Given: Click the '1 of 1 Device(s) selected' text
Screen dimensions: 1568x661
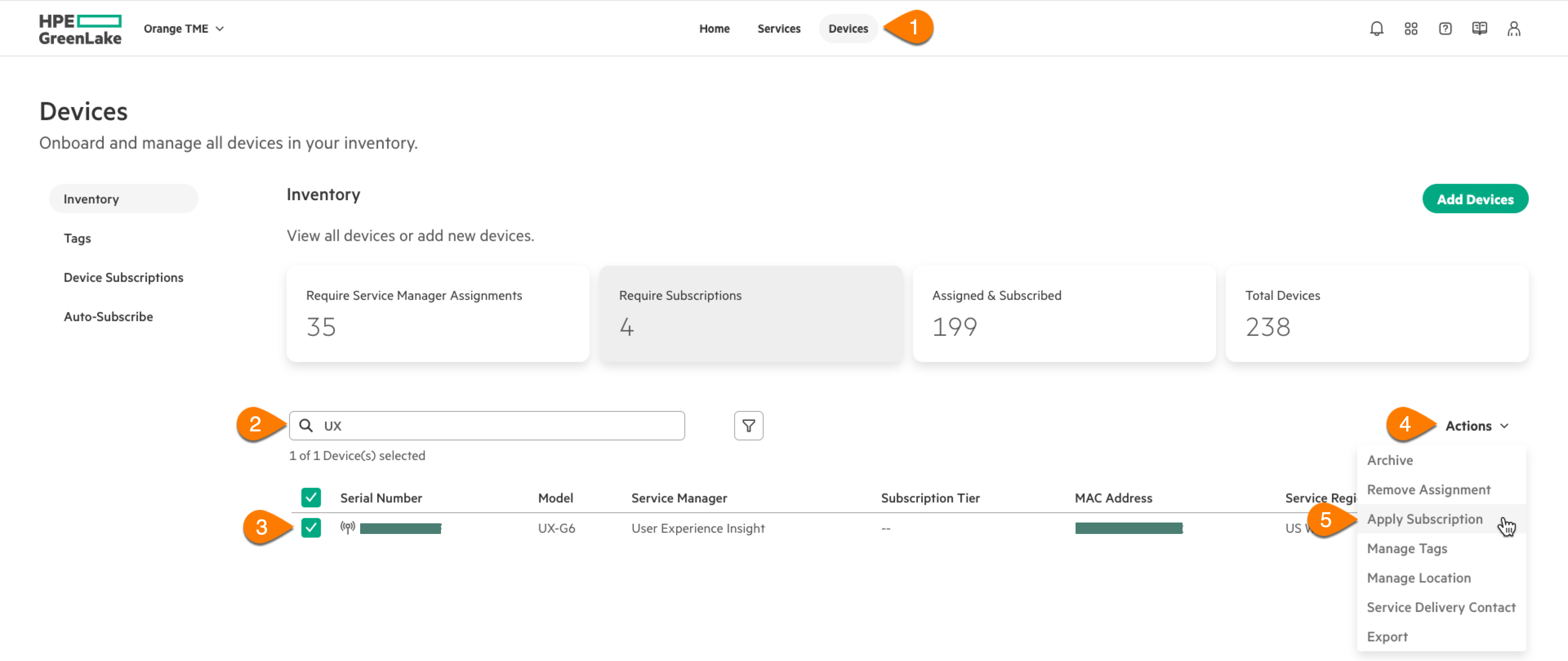Looking at the screenshot, I should [357, 455].
